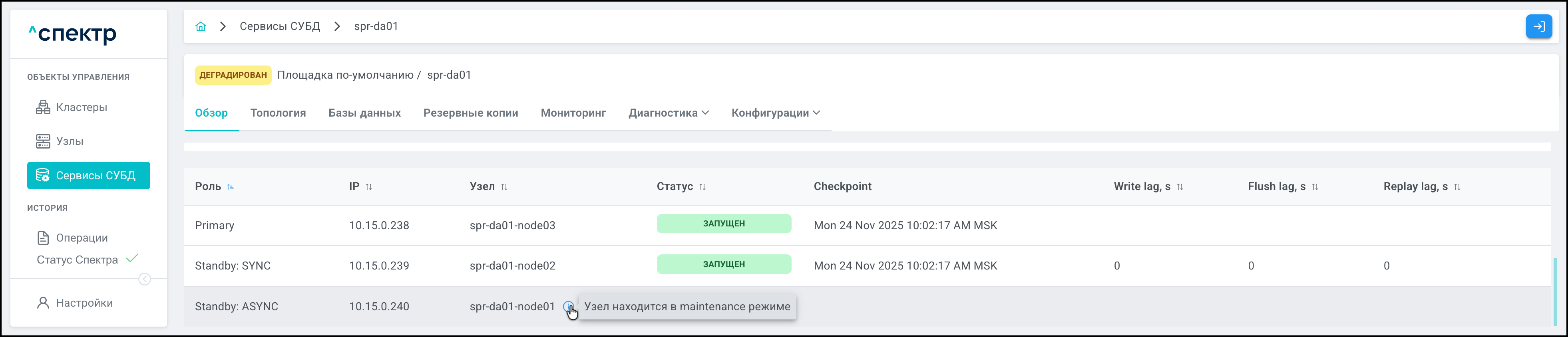Click the Сервисы СУБД breadcrumb link
The image size is (1568, 337).
pyautogui.click(x=279, y=26)
